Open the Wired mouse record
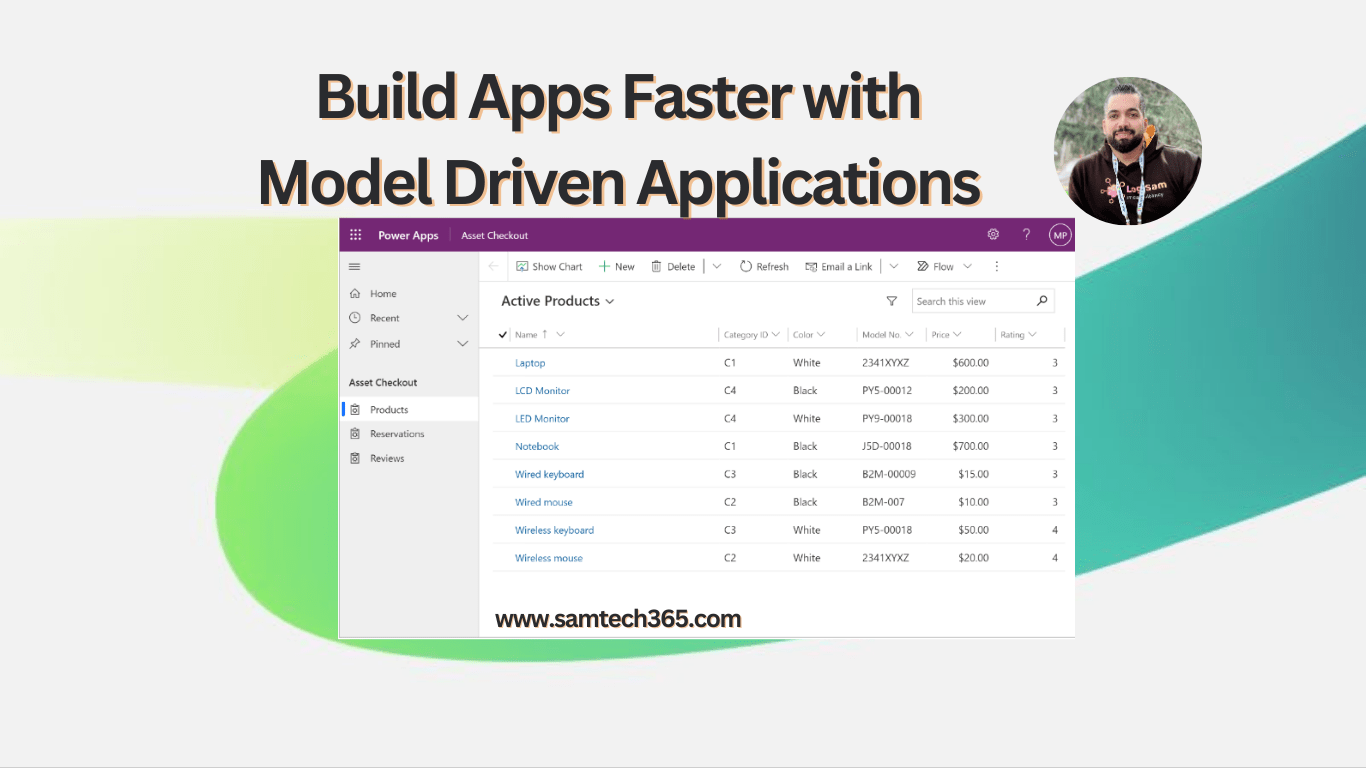Image resolution: width=1366 pixels, height=768 pixels. point(544,503)
